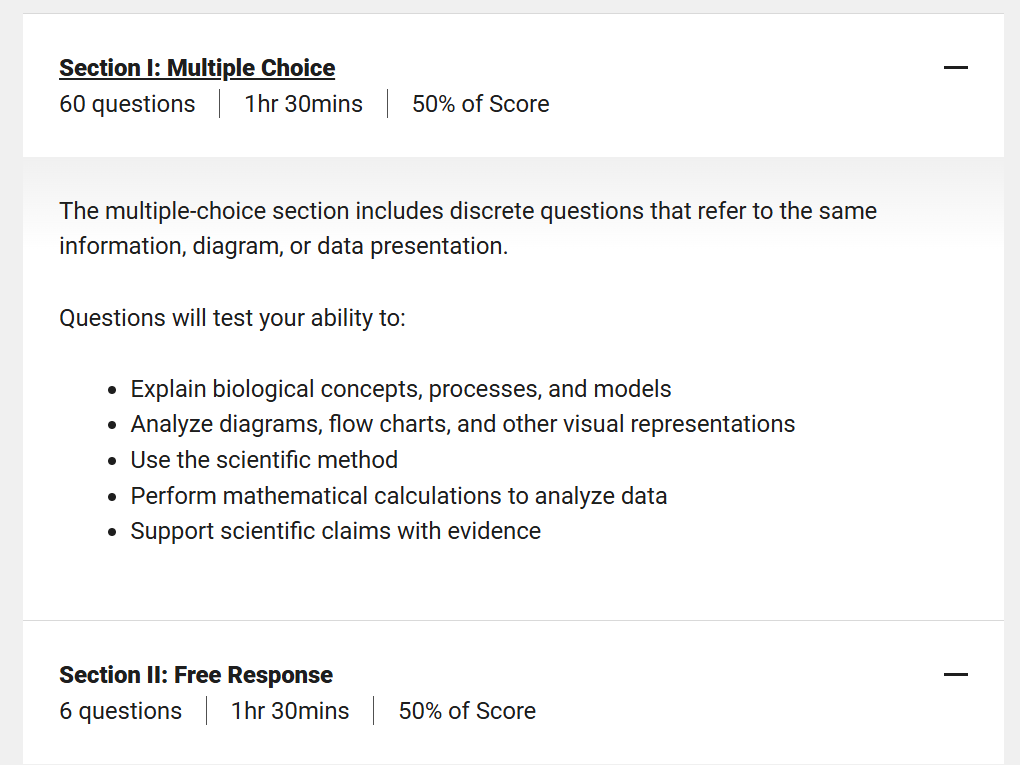Click the "Analyze diagrams, flow charts" bullet item
1020x765 pixels.
coord(462,424)
